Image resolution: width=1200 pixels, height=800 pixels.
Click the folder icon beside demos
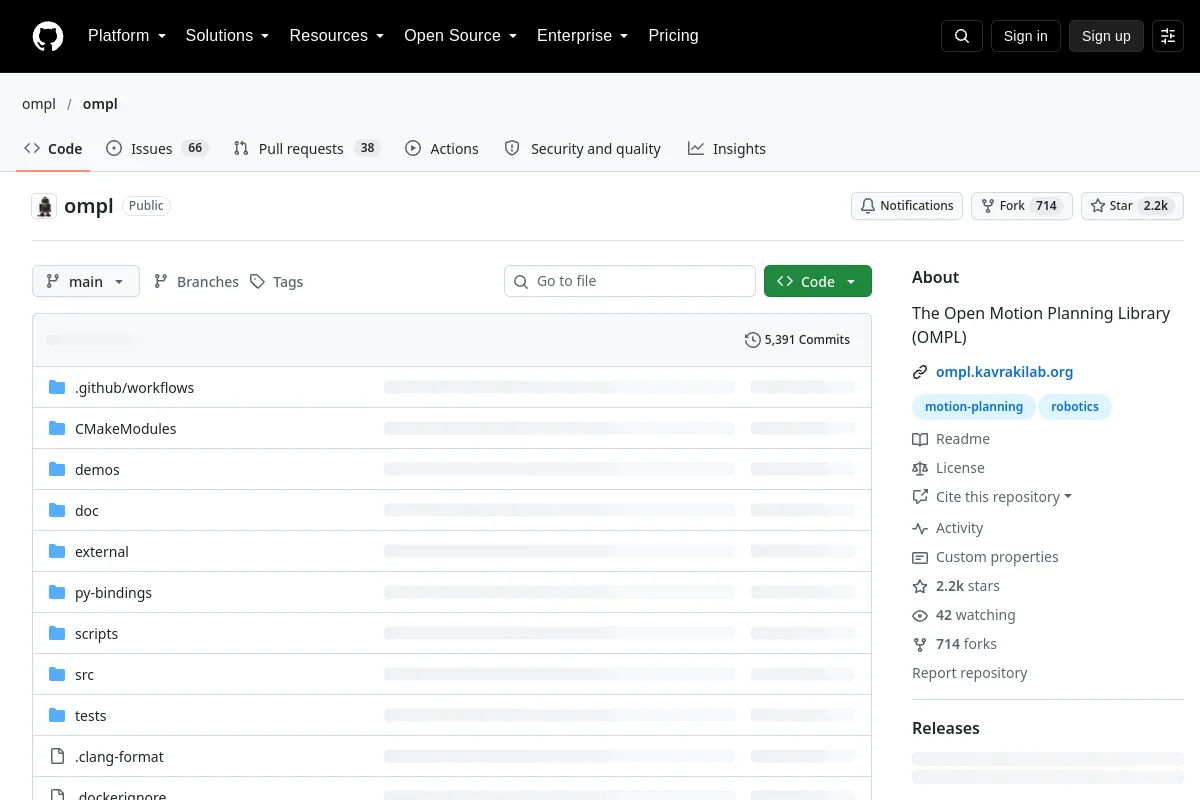(57, 469)
